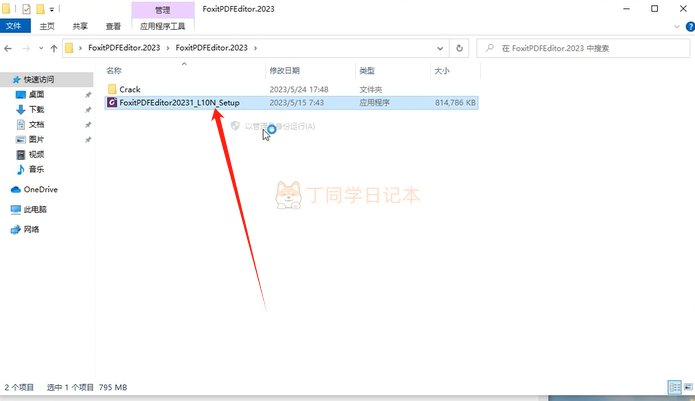Unpin 文档 via its pin icon

[x=88, y=125]
